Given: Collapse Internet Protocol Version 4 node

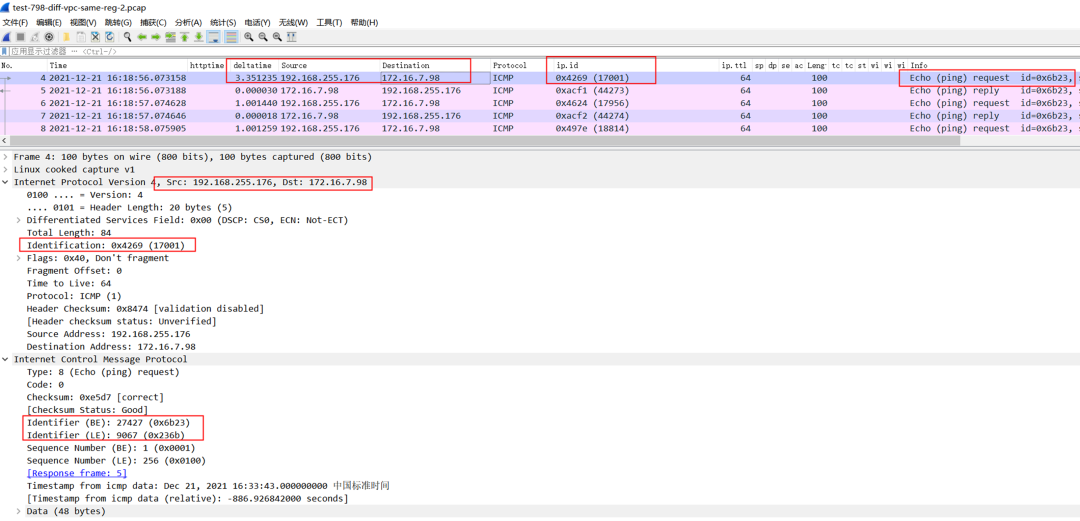Looking at the screenshot, I should [x=6, y=182].
